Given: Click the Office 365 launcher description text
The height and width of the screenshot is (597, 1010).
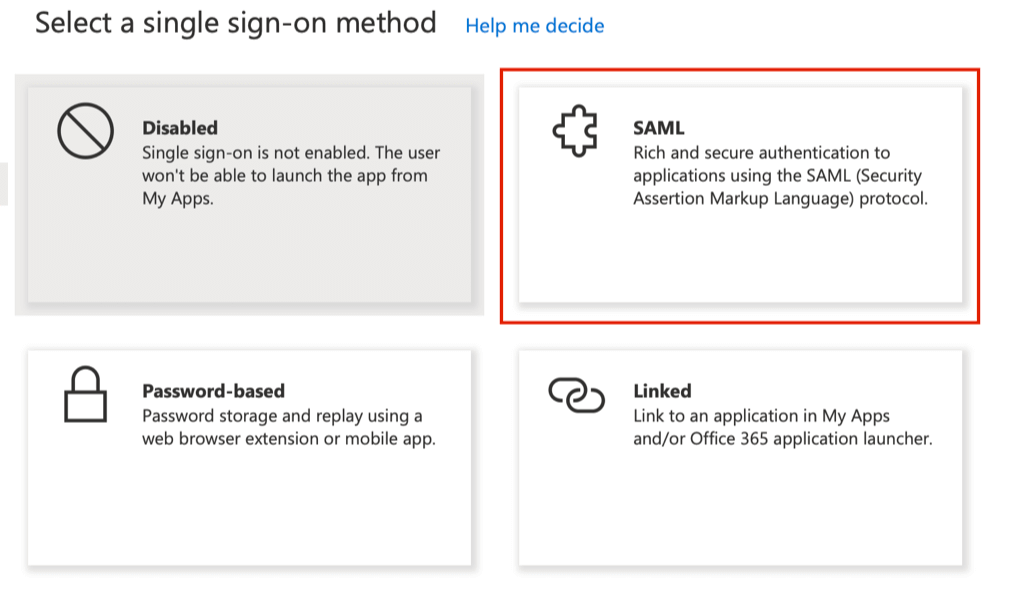Looking at the screenshot, I should click(783, 427).
